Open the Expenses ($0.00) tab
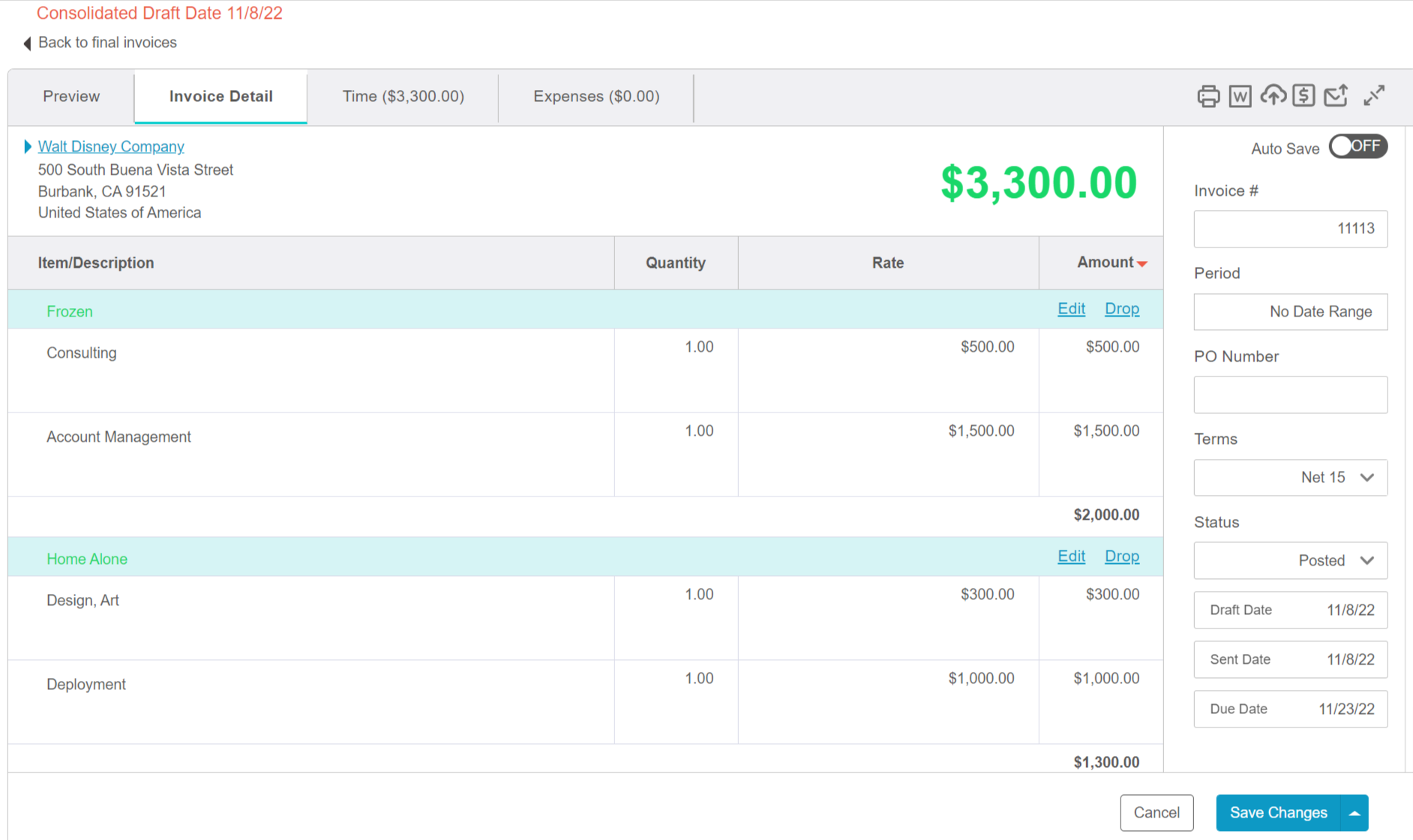Viewport: 1413px width, 840px height. [x=596, y=97]
